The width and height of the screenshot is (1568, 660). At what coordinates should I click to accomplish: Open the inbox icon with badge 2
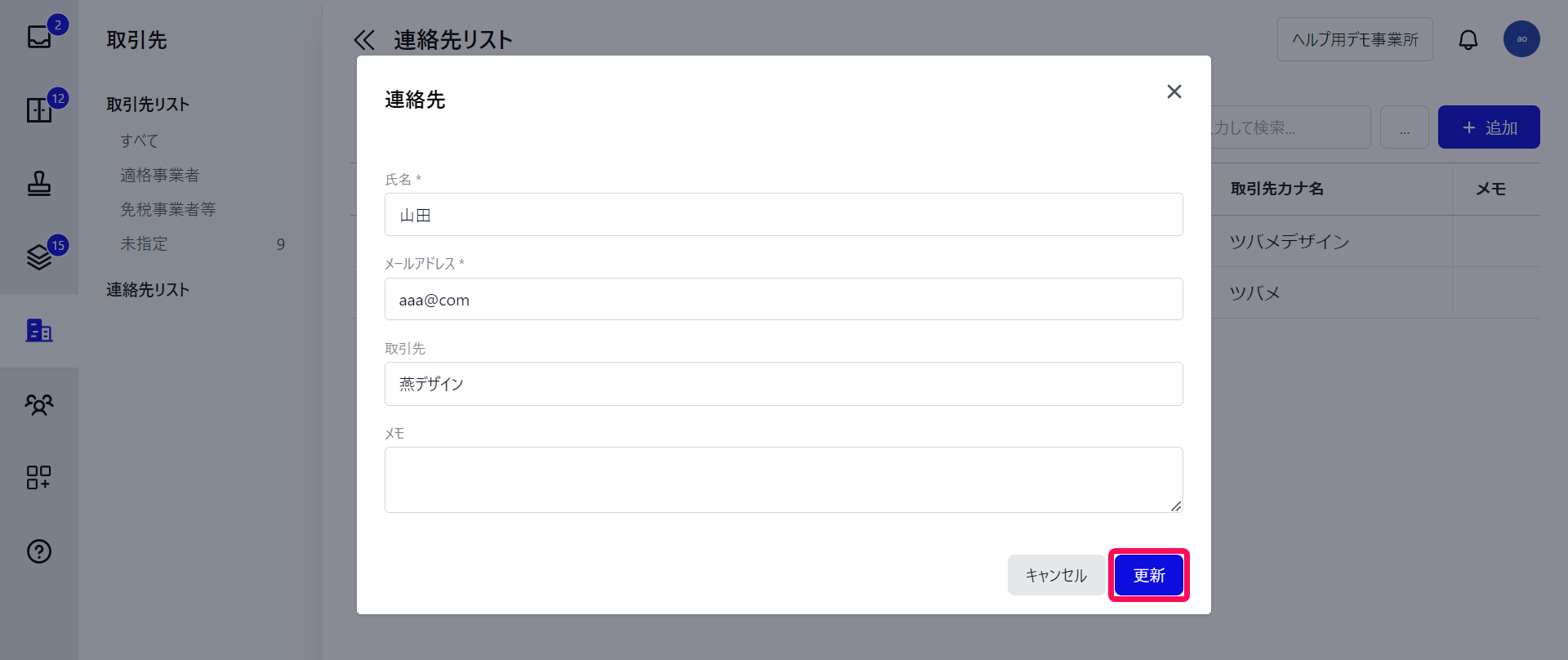39,37
